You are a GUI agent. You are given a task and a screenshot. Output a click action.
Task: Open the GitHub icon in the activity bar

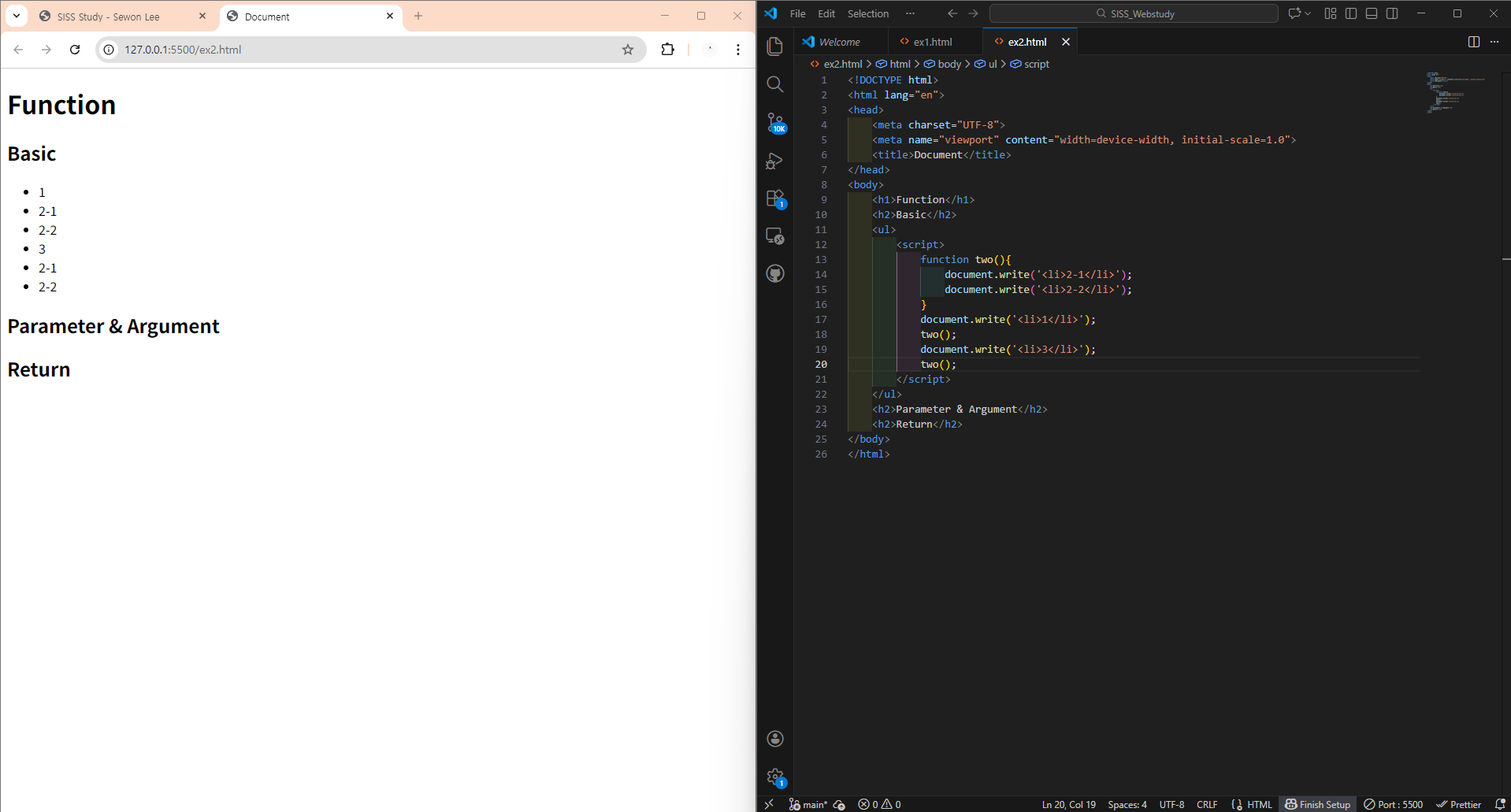[x=775, y=273]
